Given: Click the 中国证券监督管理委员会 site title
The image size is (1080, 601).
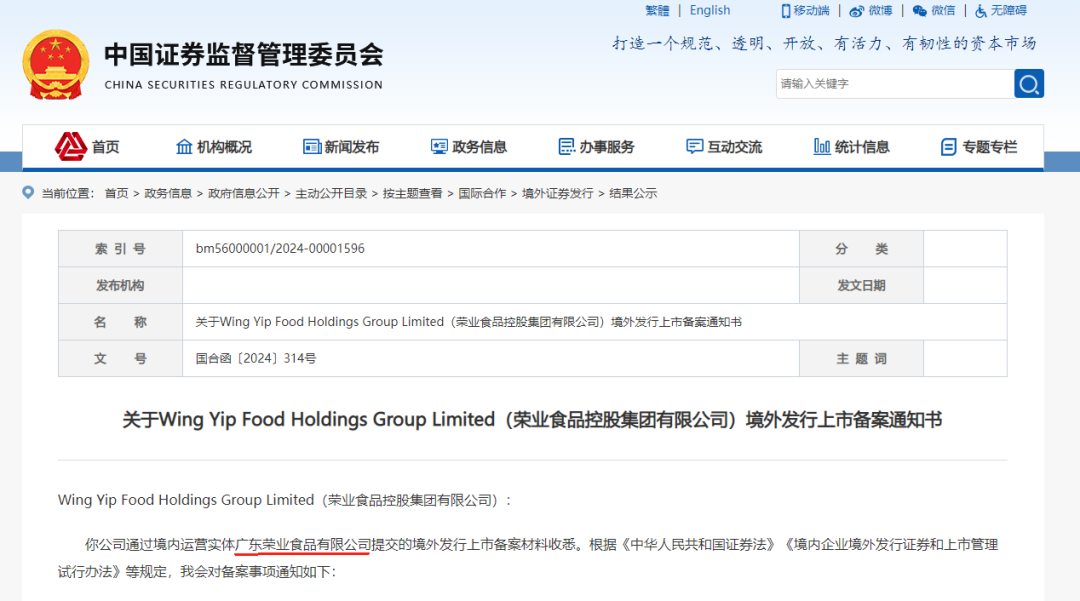Looking at the screenshot, I should pyautogui.click(x=244, y=55).
